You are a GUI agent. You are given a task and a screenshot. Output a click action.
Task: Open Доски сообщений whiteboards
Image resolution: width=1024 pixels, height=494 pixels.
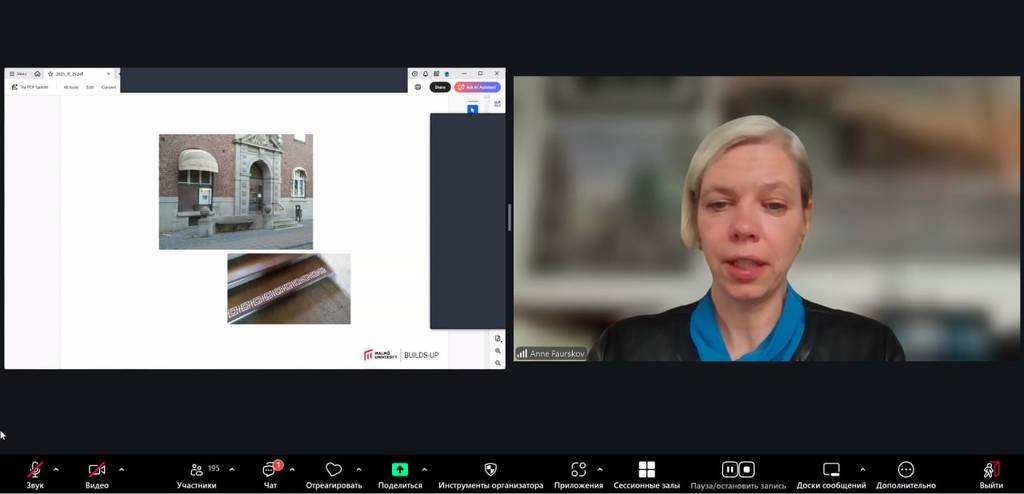[x=831, y=470]
